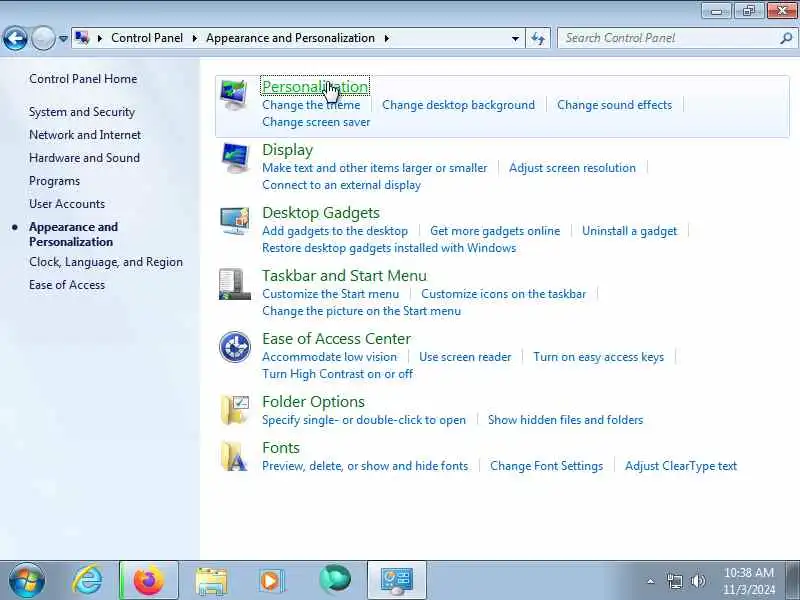The width and height of the screenshot is (800, 600).
Task: Open Programs category
Action: click(x=55, y=181)
